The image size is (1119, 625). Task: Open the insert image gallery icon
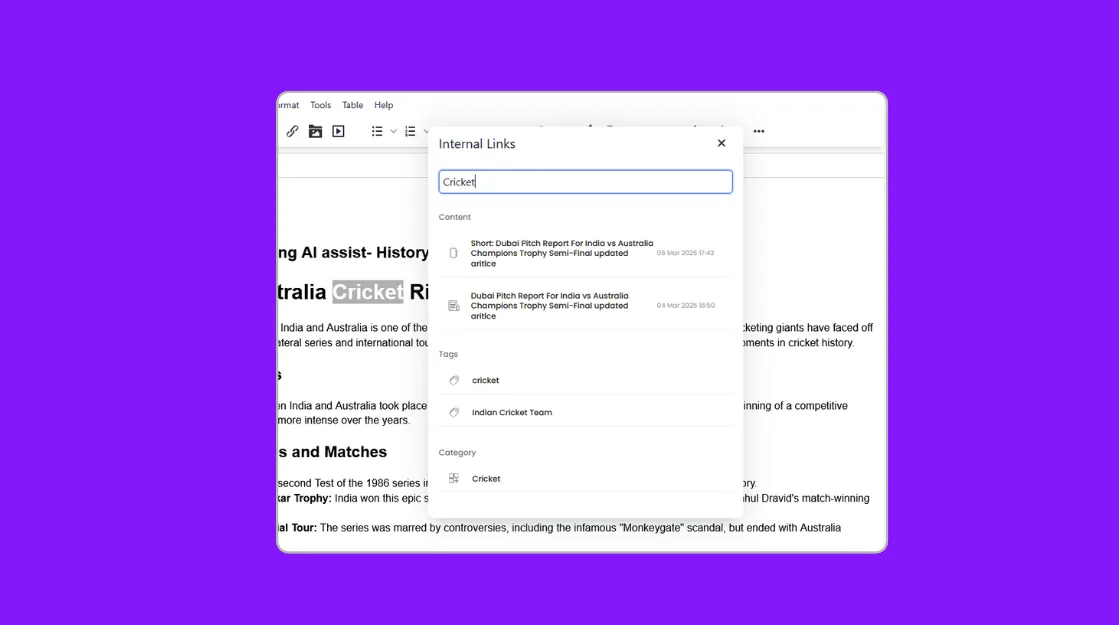(x=315, y=131)
